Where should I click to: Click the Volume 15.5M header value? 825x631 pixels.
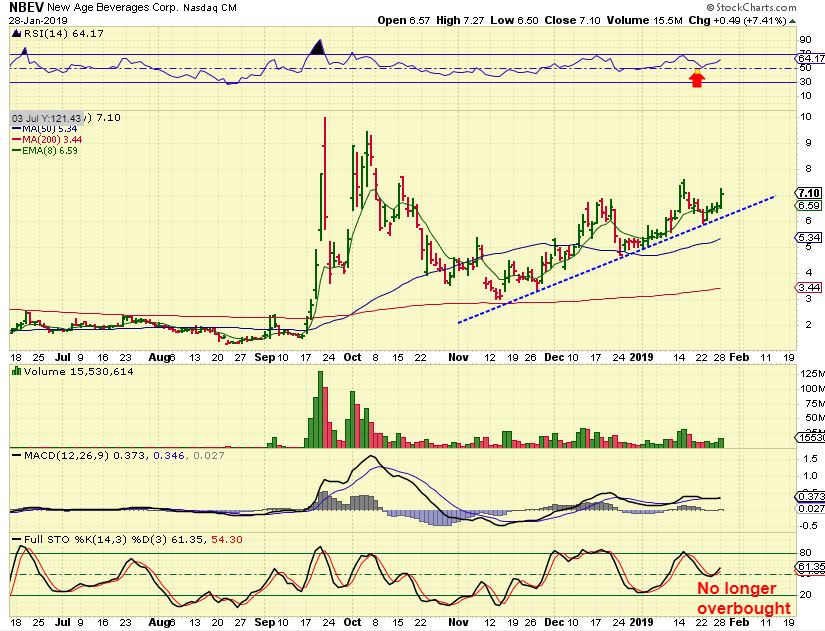tap(645, 21)
